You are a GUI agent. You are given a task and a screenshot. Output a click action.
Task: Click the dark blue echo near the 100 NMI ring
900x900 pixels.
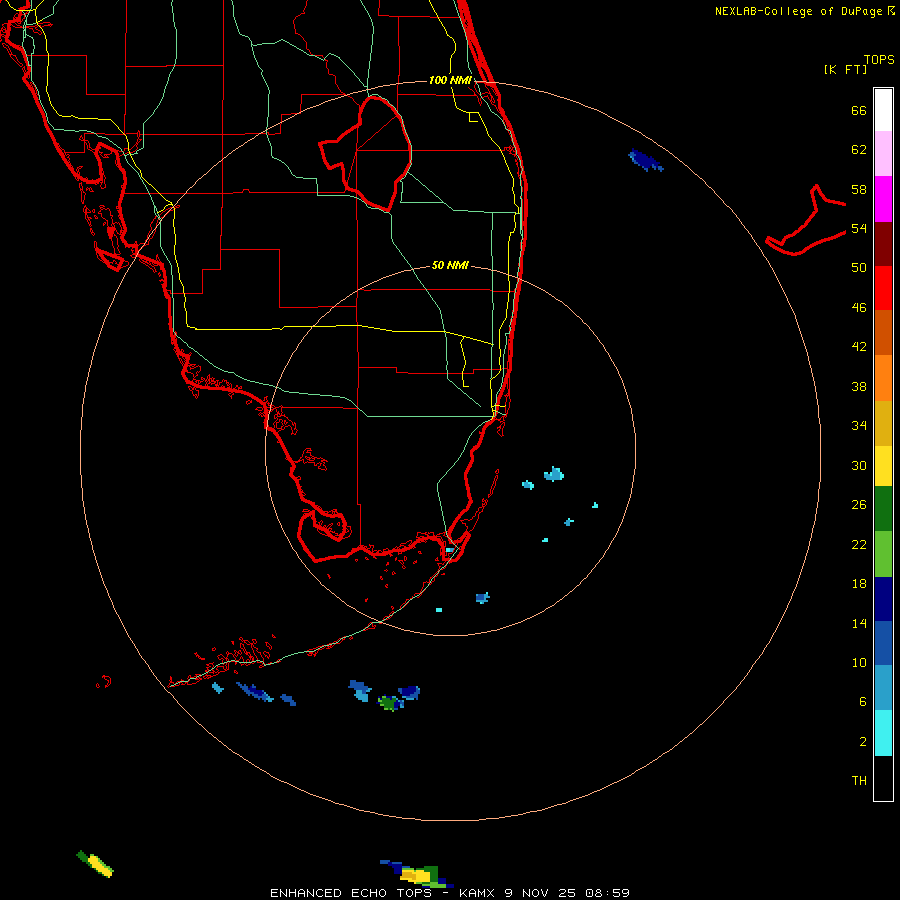click(645, 160)
